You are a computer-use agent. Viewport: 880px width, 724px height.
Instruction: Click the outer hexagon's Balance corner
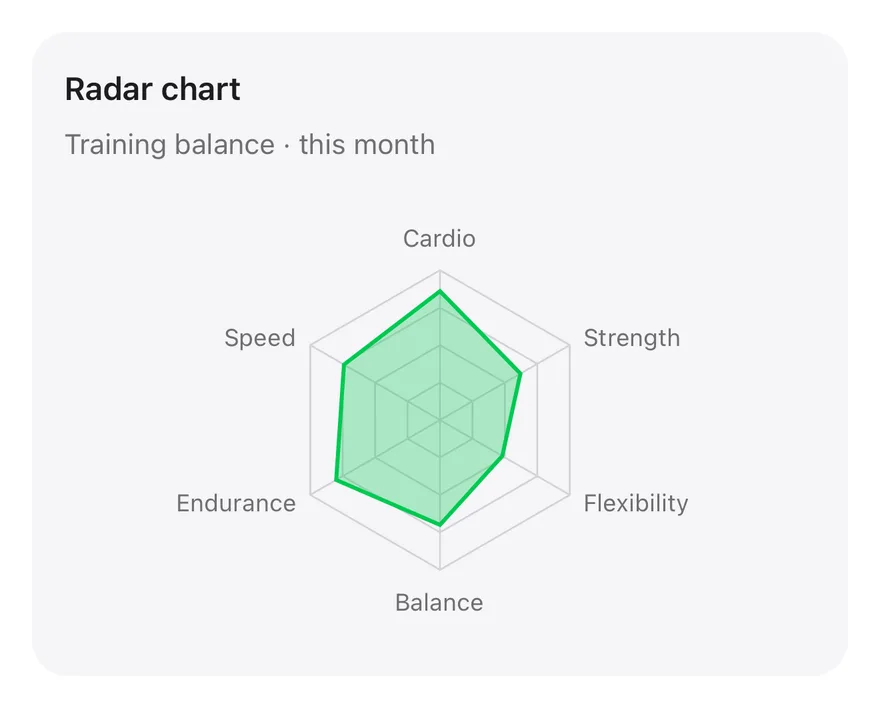click(440, 569)
